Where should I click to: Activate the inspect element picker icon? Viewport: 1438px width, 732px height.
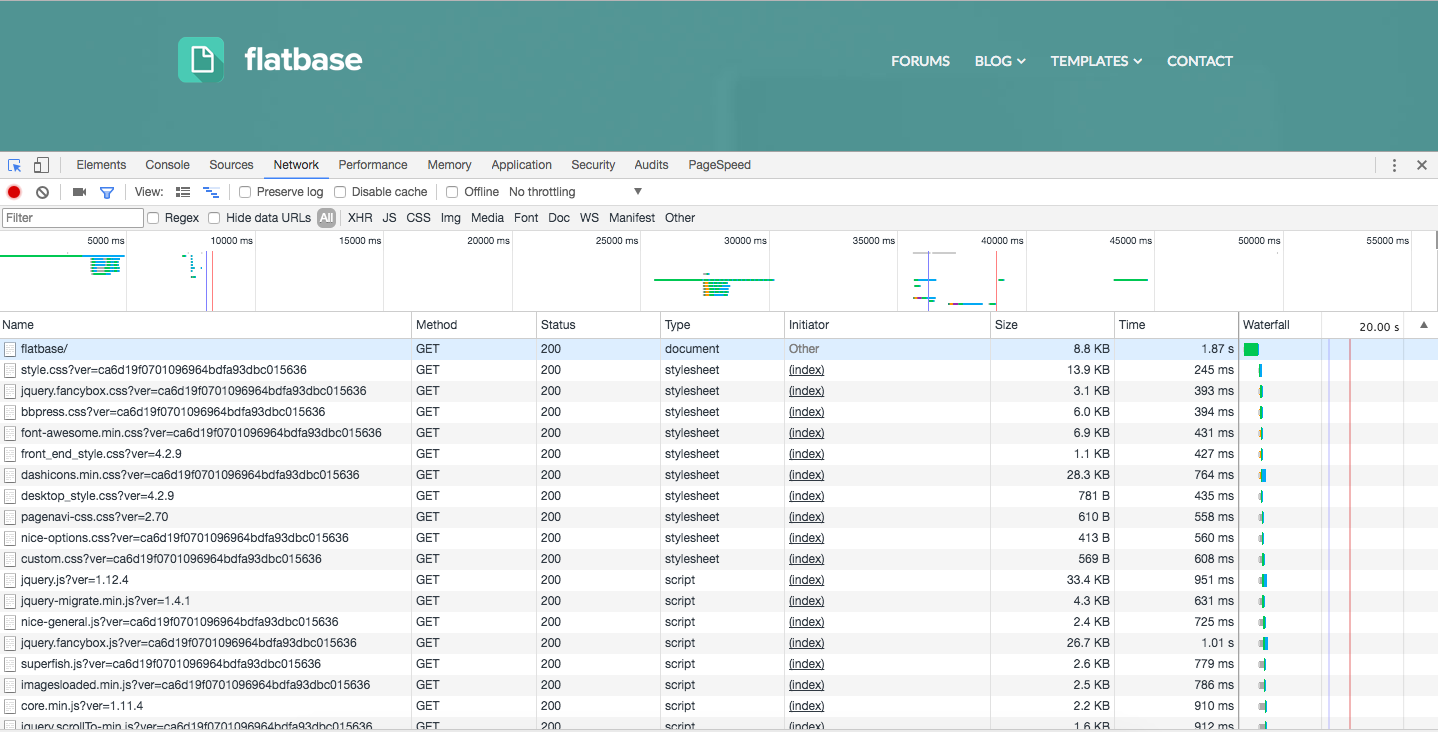click(15, 165)
